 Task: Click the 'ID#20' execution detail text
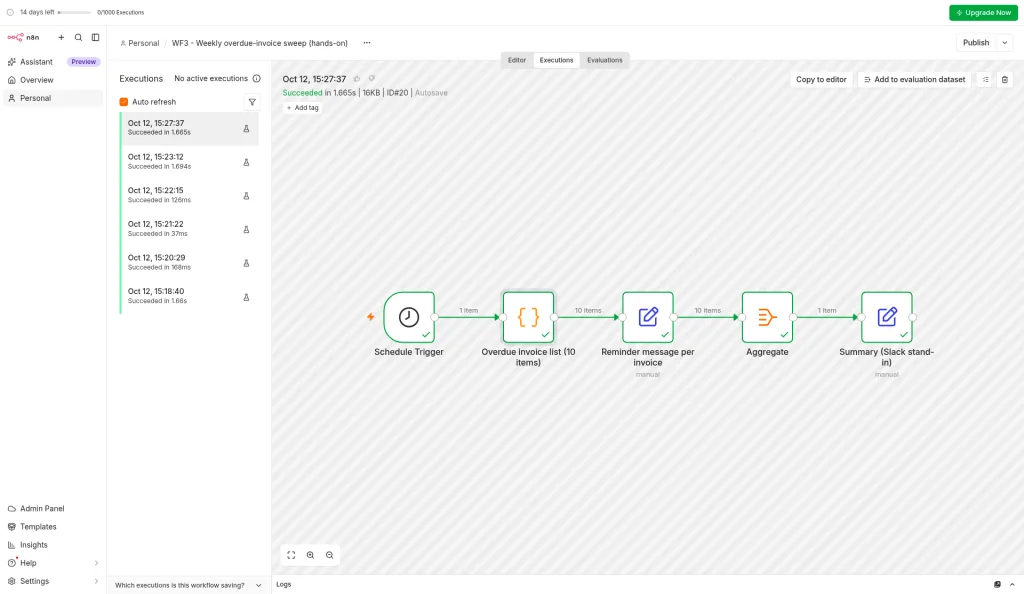[x=397, y=93]
